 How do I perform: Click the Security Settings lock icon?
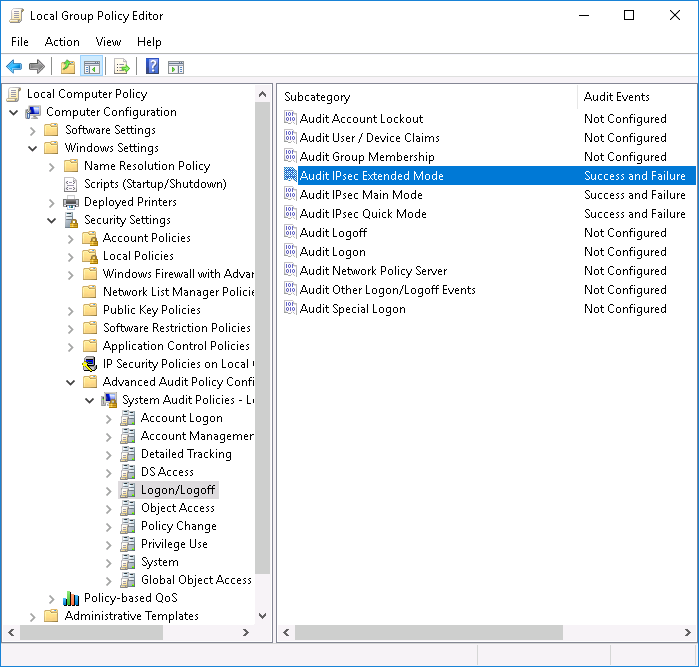coord(71,220)
